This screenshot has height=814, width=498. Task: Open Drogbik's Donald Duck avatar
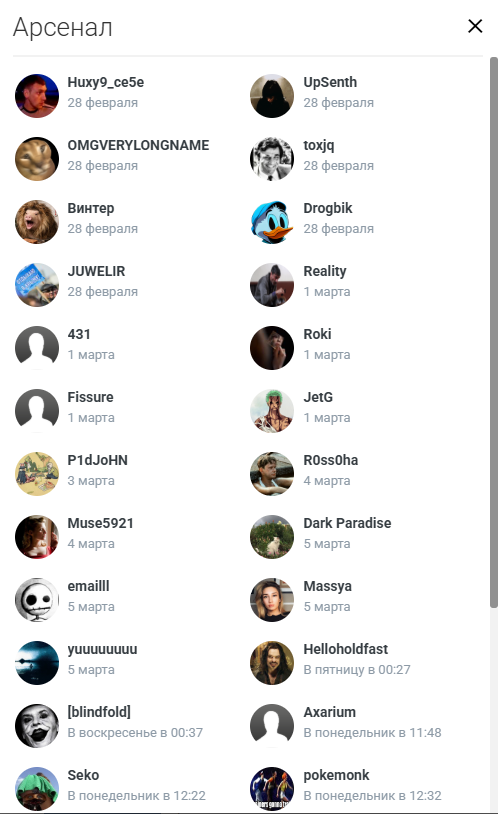pos(272,222)
